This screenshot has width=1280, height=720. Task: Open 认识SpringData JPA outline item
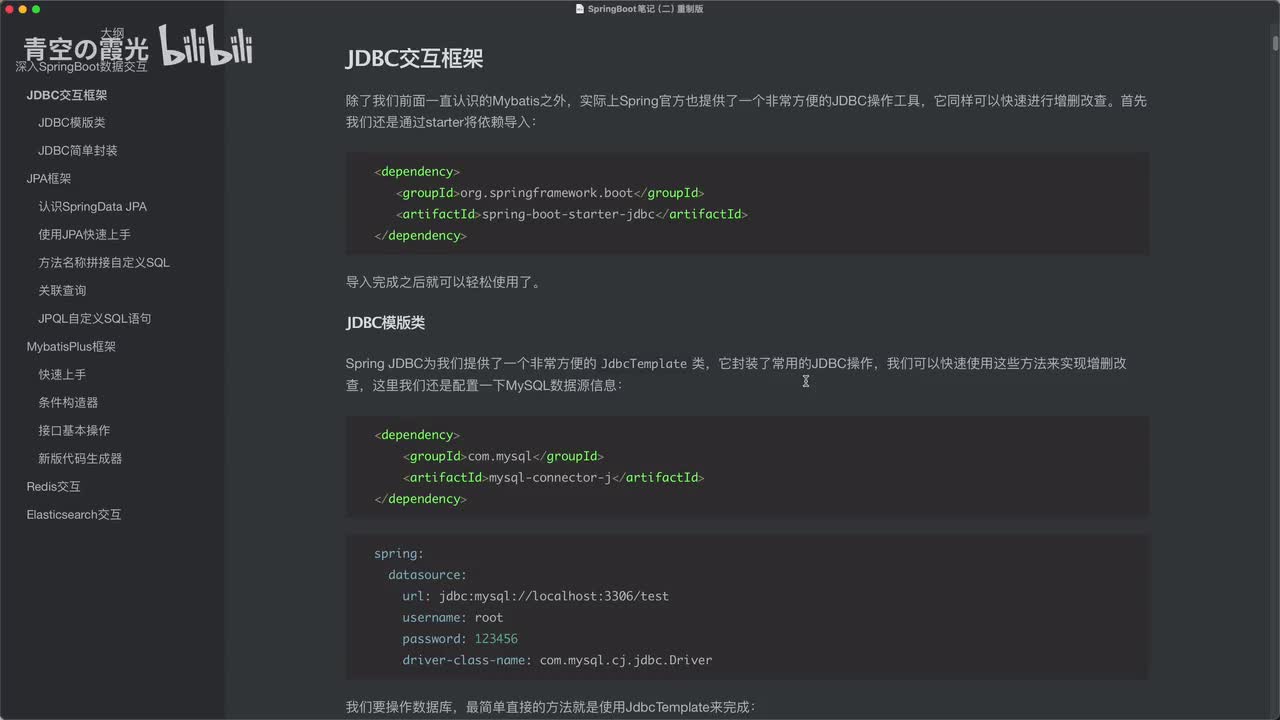pos(93,207)
